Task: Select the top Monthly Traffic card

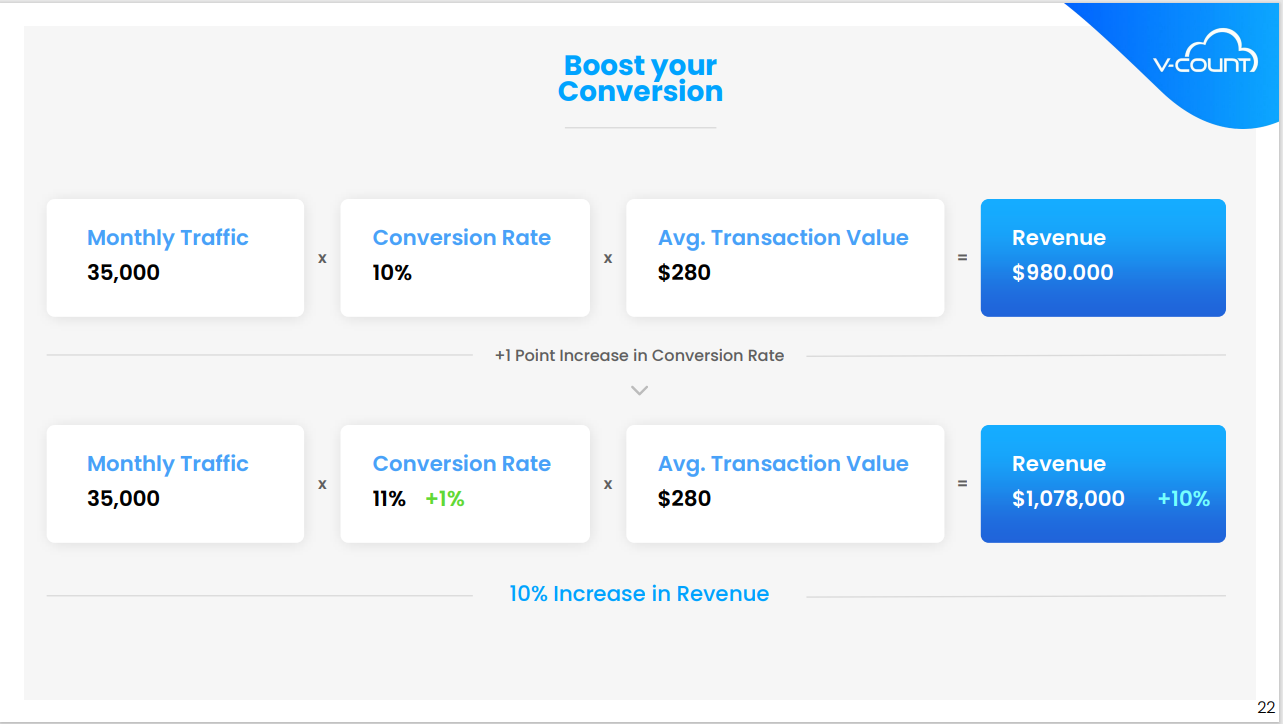Action: click(175, 258)
